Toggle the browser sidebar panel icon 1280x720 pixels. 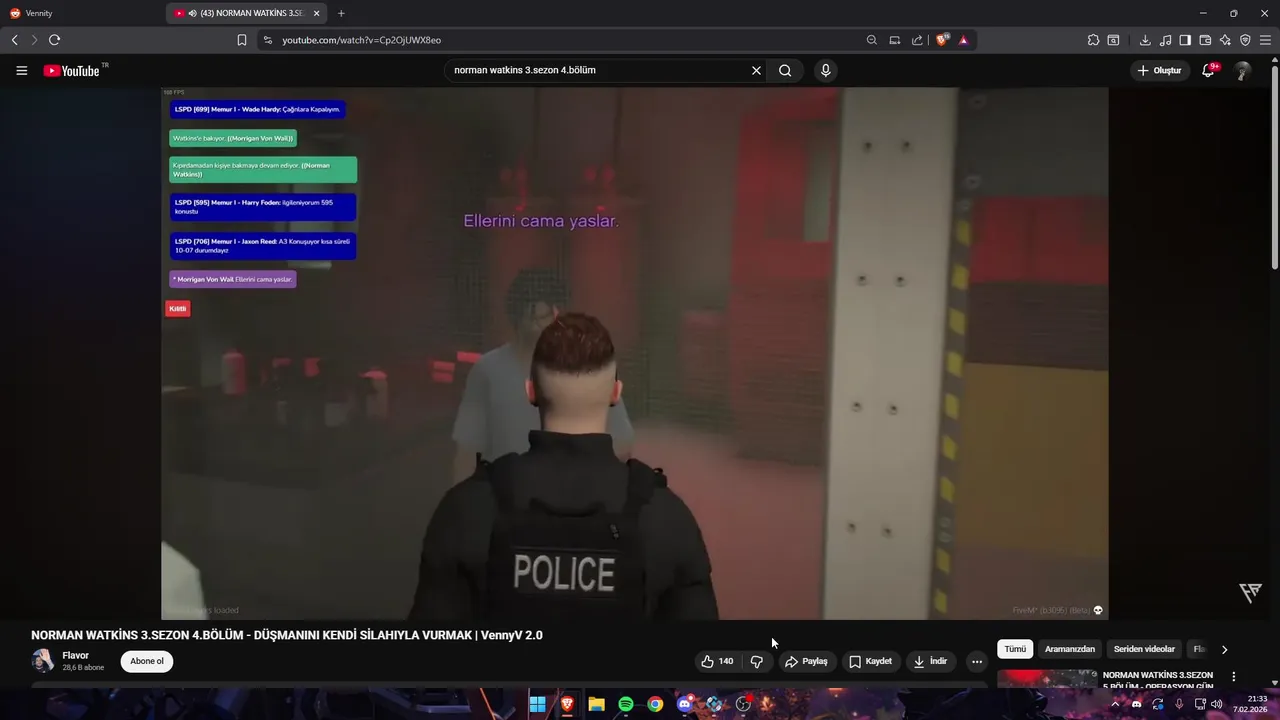pyautogui.click(x=1185, y=40)
